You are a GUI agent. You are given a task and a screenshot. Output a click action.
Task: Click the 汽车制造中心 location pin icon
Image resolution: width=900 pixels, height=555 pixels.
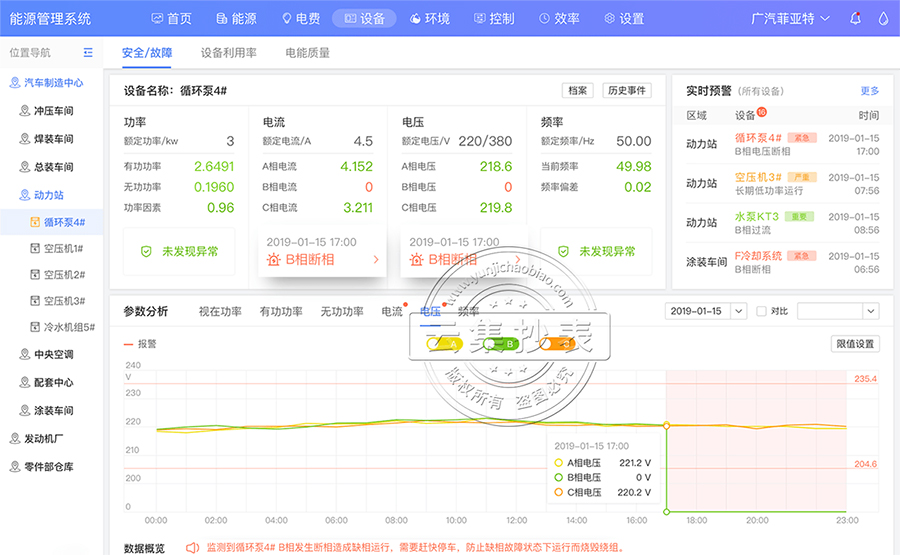click(x=14, y=84)
